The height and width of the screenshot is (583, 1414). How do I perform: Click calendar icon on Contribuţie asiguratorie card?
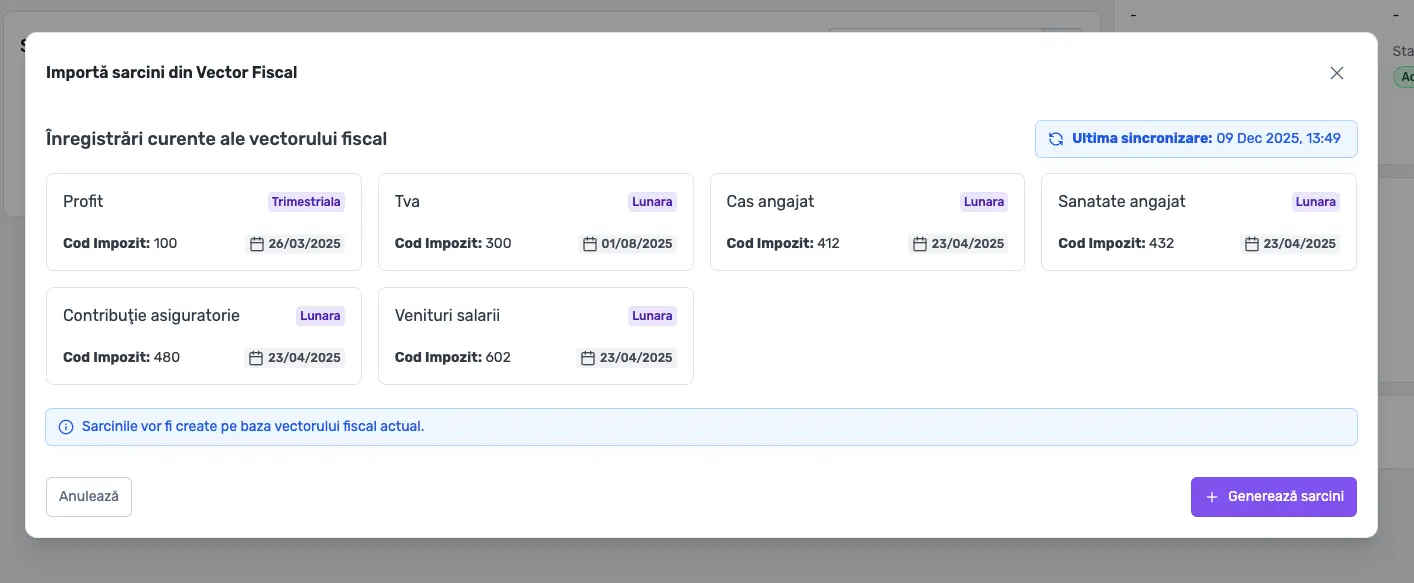[256, 358]
